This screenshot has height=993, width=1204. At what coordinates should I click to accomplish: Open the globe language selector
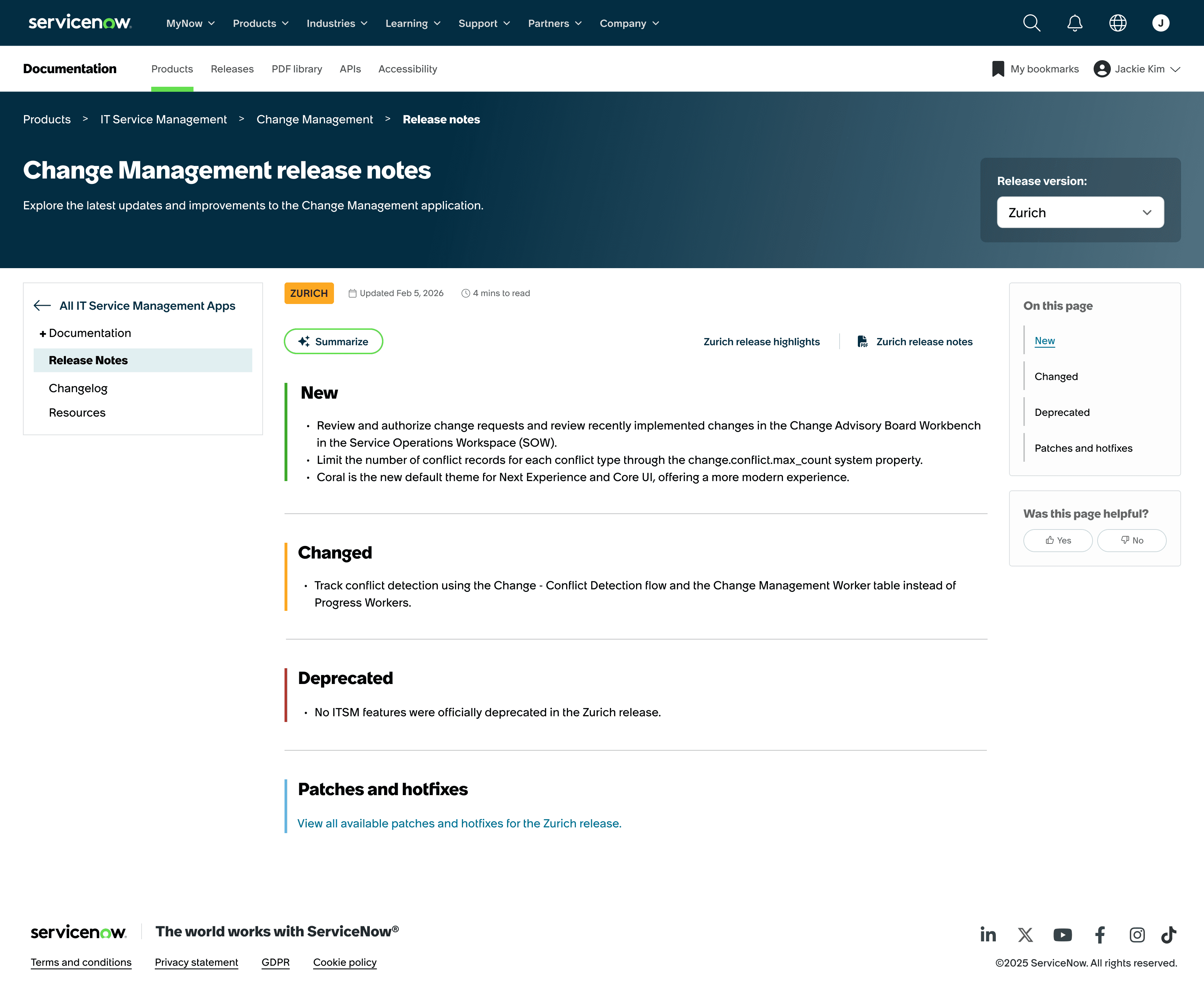point(1118,23)
